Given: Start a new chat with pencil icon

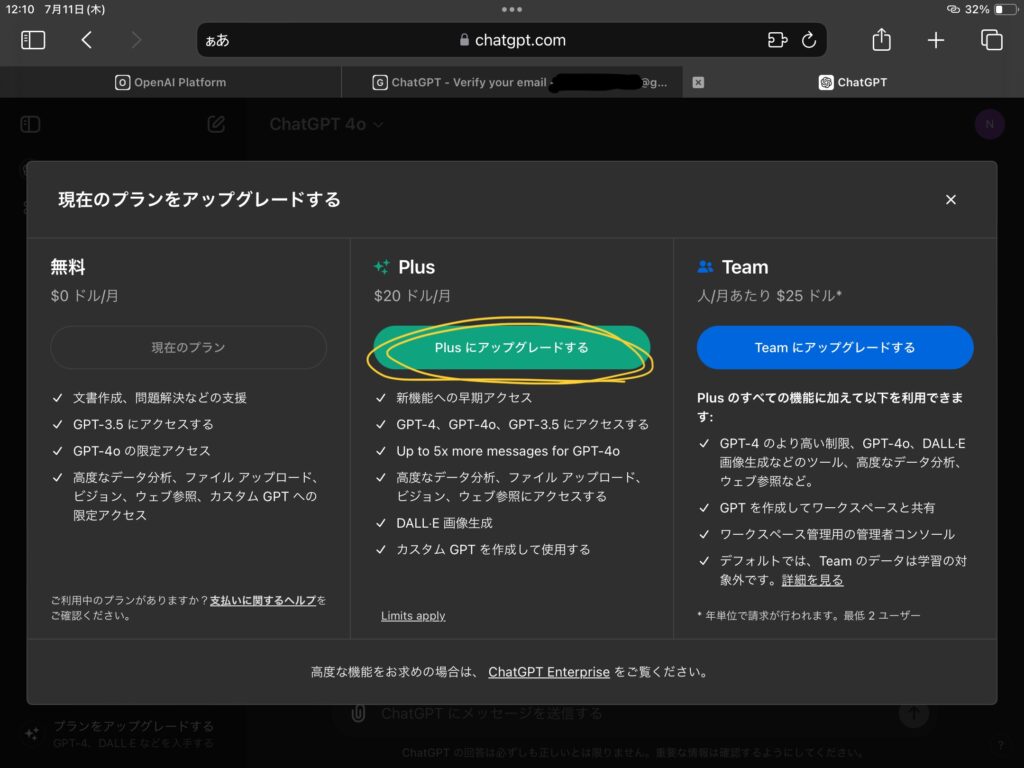Looking at the screenshot, I should coord(216,124).
